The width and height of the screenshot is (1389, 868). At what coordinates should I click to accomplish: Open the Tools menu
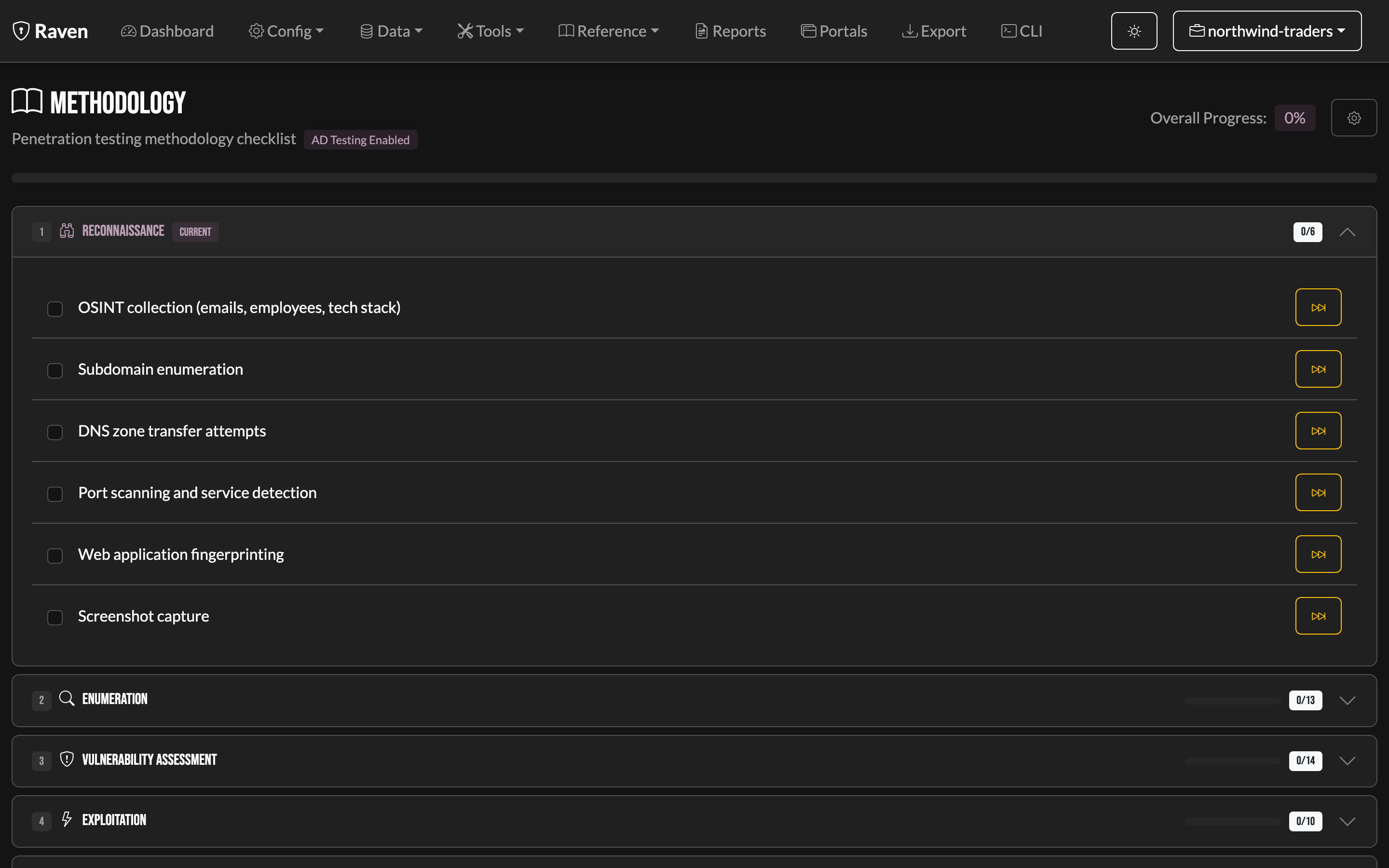[x=490, y=31]
